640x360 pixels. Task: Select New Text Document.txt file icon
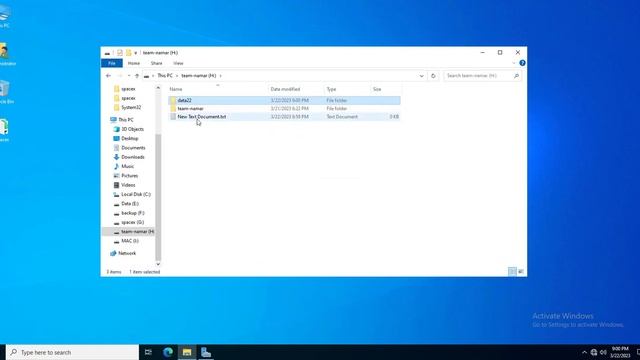(173, 117)
